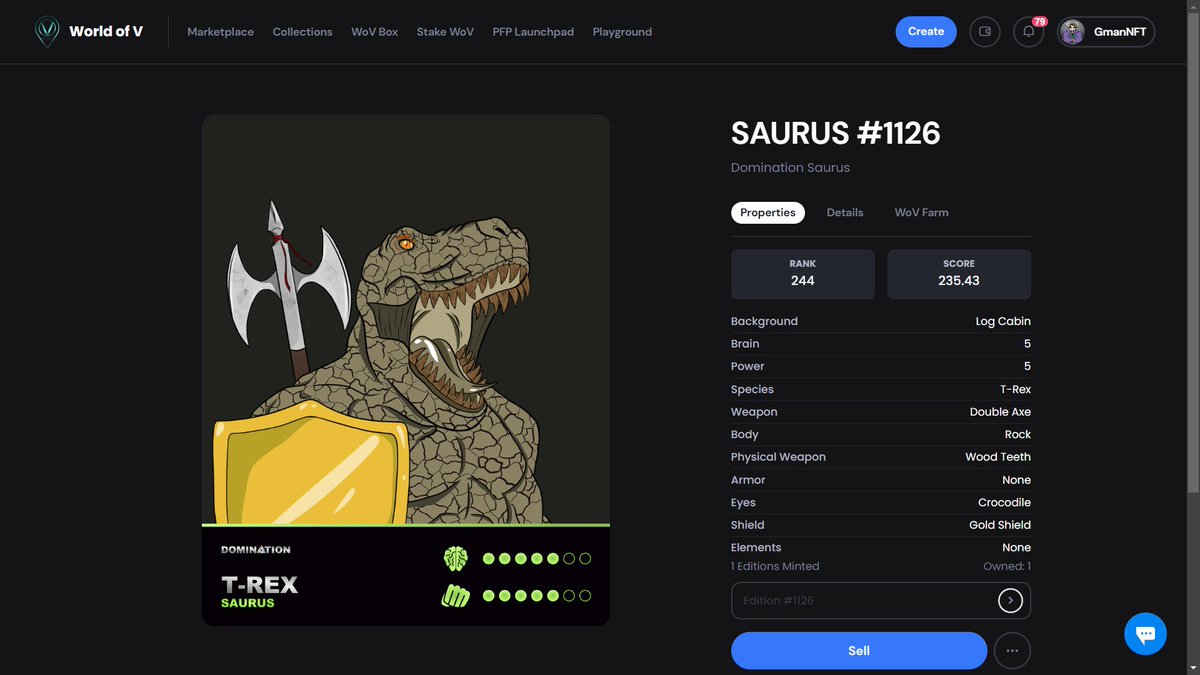Click the DOMINATION label on card

[x=256, y=550]
